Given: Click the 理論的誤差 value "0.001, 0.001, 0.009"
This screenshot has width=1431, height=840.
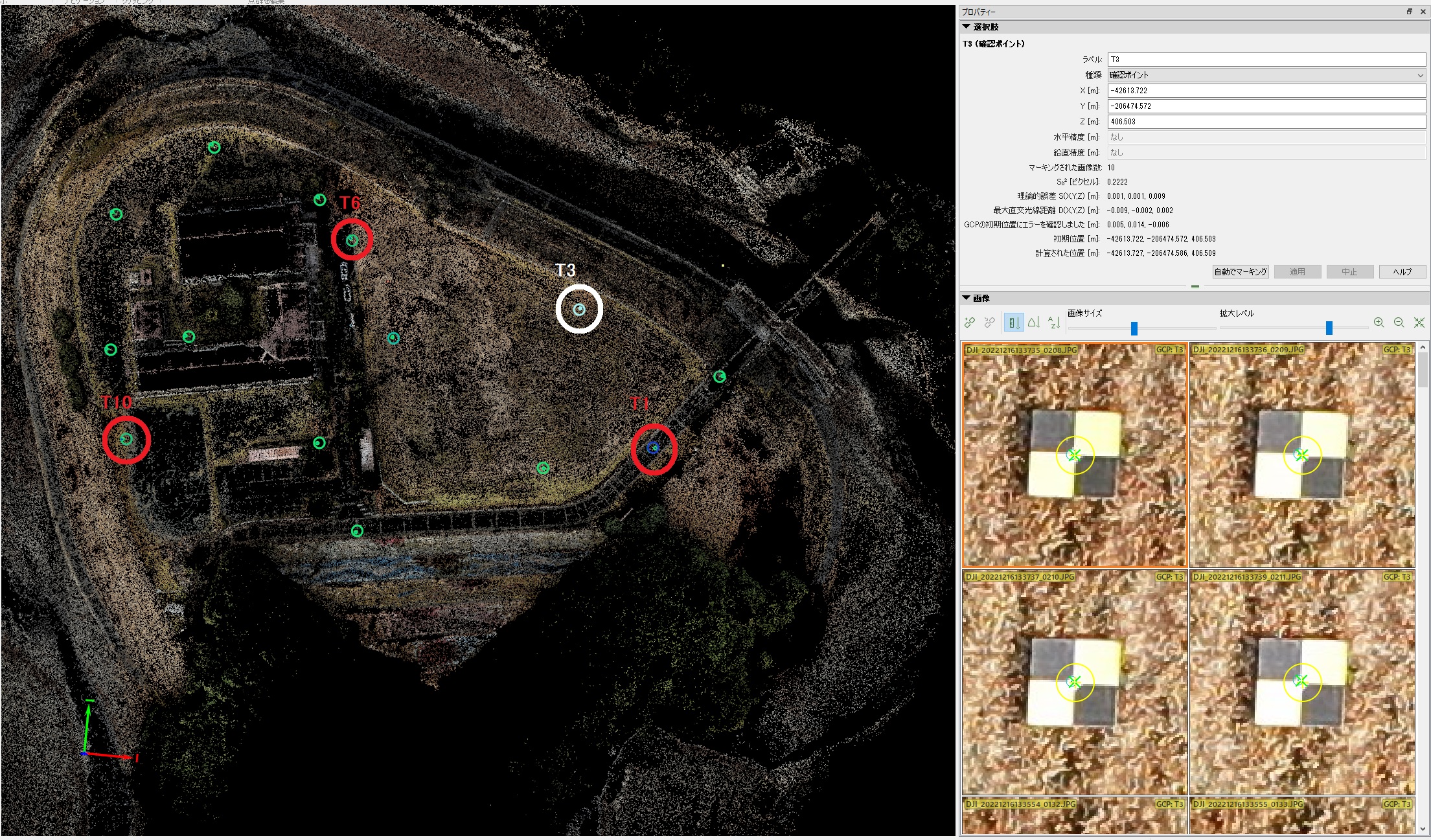Looking at the screenshot, I should (x=1136, y=196).
